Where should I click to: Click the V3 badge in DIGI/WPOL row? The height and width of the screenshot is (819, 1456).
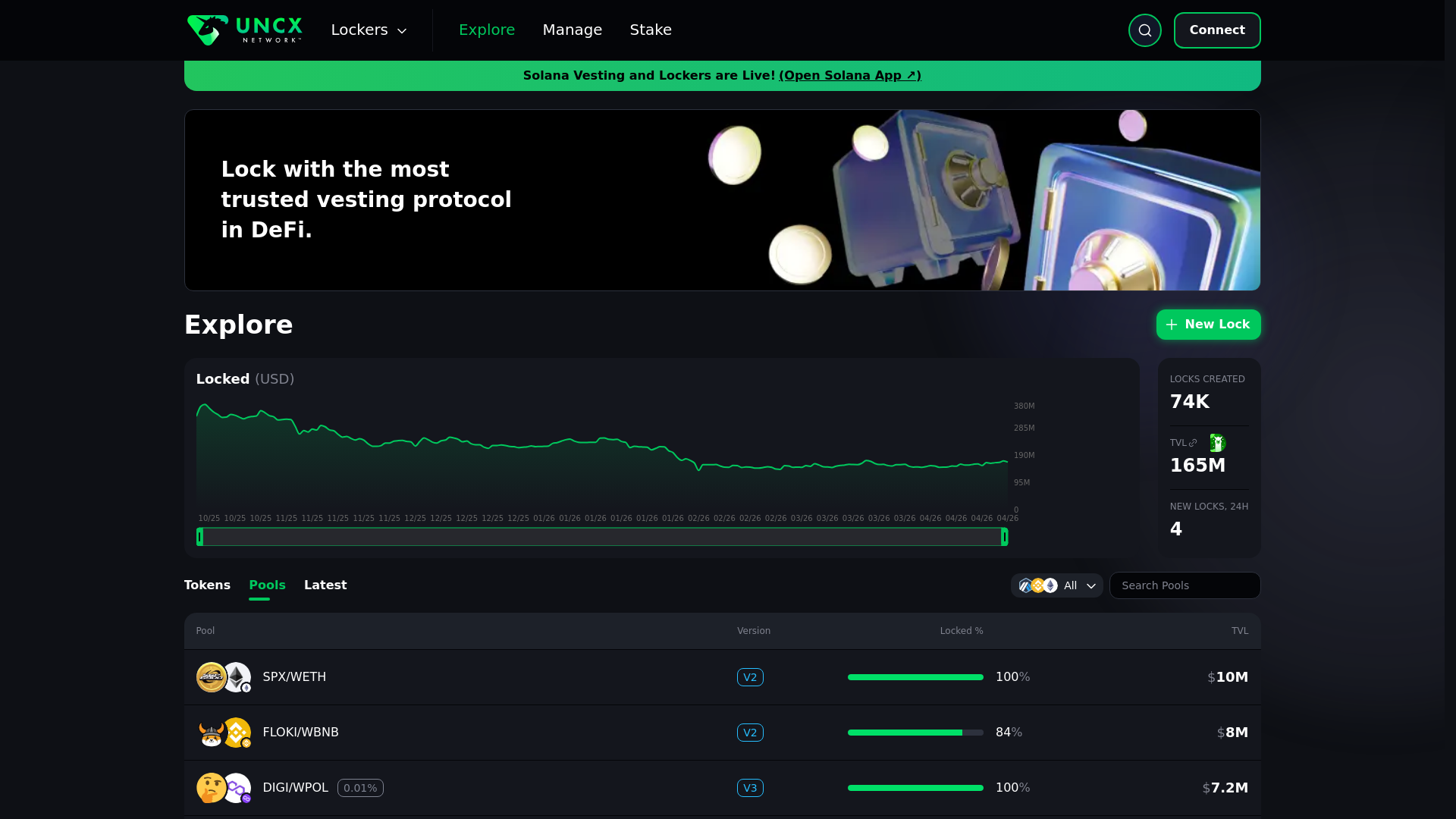tap(750, 788)
